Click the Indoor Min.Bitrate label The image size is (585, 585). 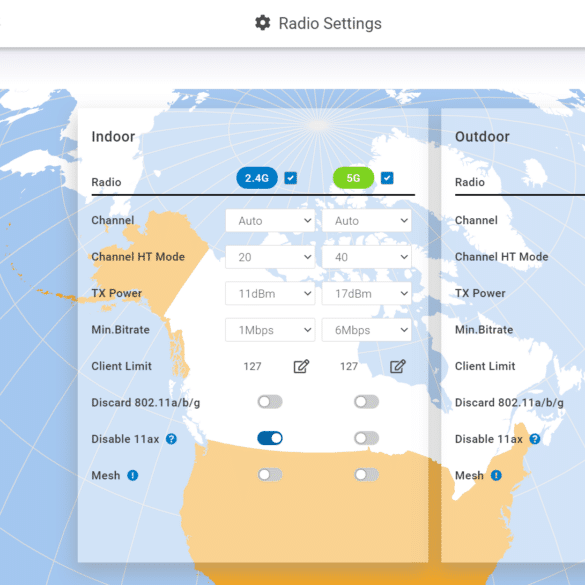pyautogui.click(x=121, y=329)
